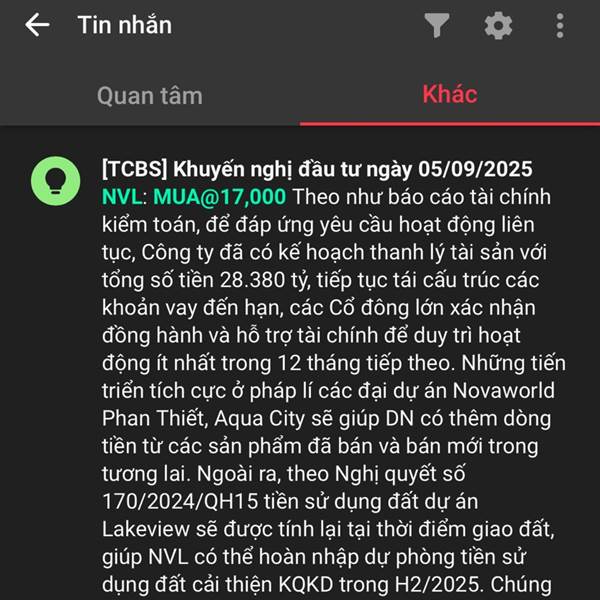Image resolution: width=600 pixels, height=600 pixels.
Task: Tap the Tin nhắn screen title
Action: click(x=125, y=25)
